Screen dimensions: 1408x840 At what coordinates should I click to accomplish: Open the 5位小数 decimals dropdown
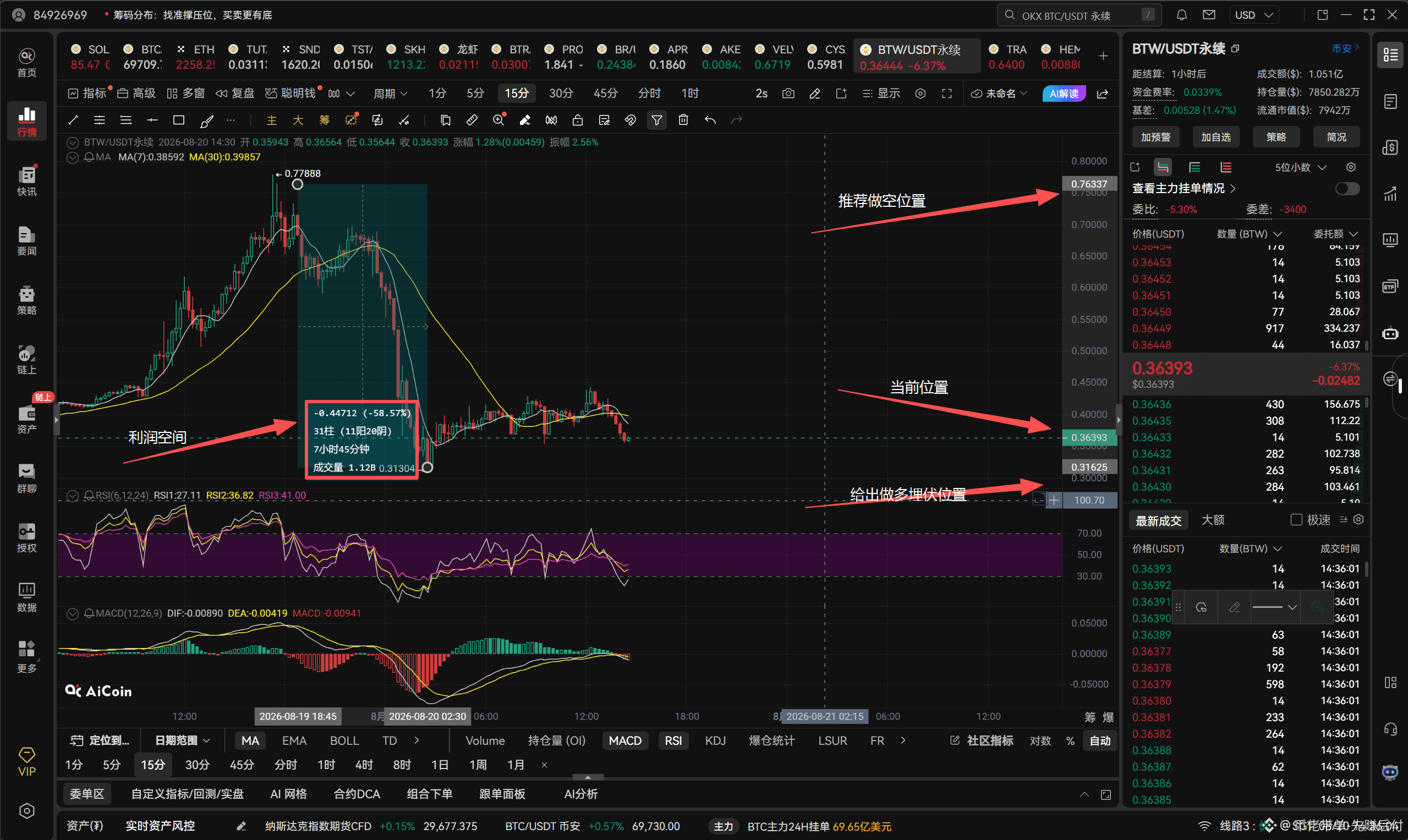(1300, 167)
